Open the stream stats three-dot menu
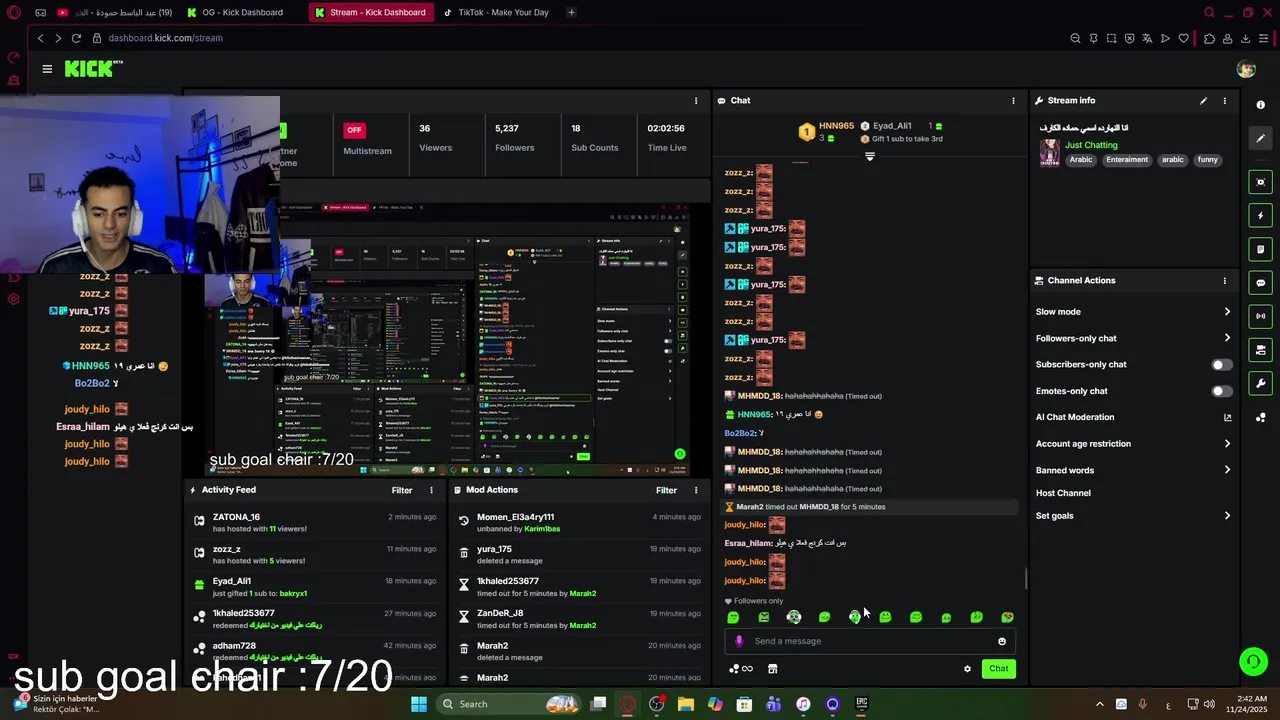The image size is (1280, 720). pyautogui.click(x=696, y=101)
